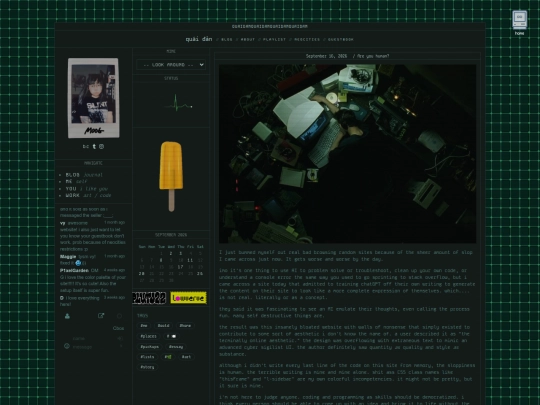The width and height of the screenshot is (540, 405).
Task: Open NEOCITIES in the top navigation
Action: click(307, 40)
